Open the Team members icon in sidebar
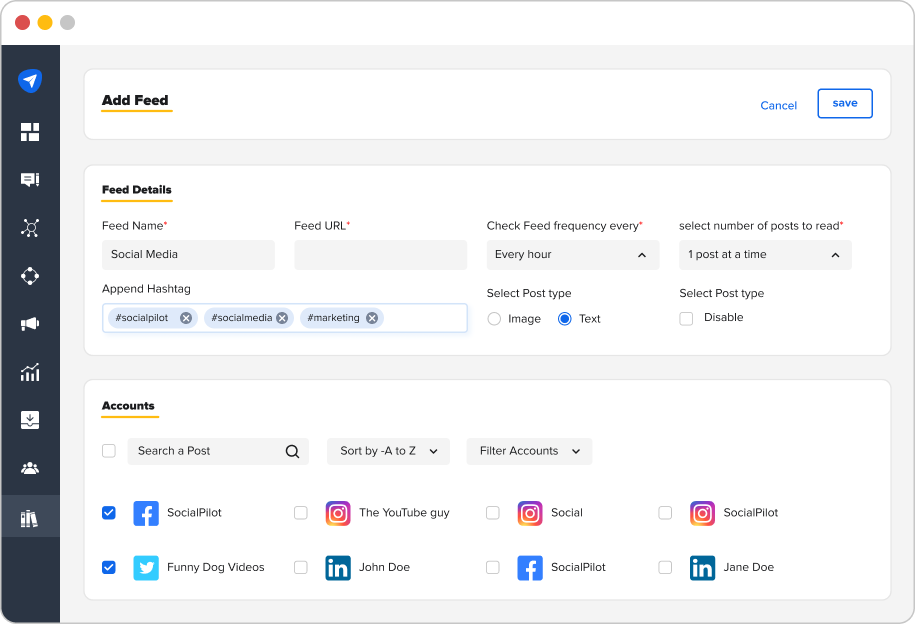The width and height of the screenshot is (915, 625). (x=30, y=468)
